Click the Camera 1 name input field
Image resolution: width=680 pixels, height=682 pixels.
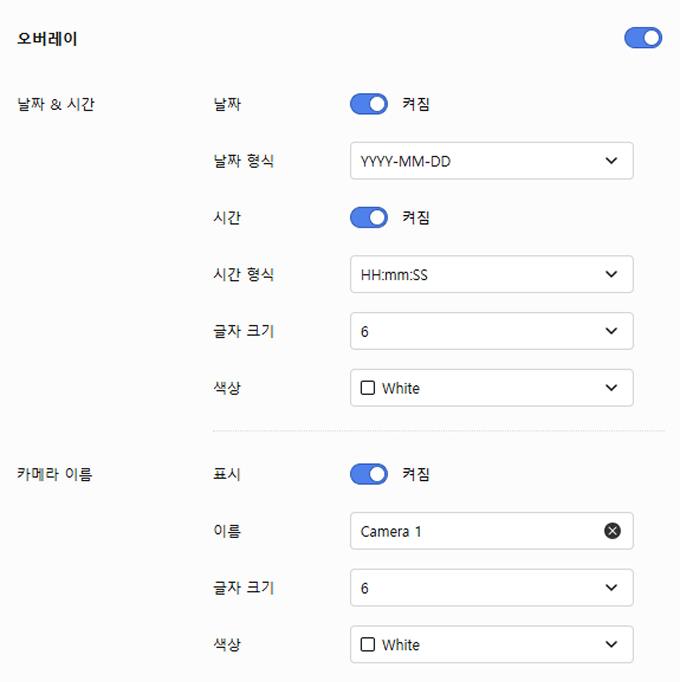pos(470,531)
